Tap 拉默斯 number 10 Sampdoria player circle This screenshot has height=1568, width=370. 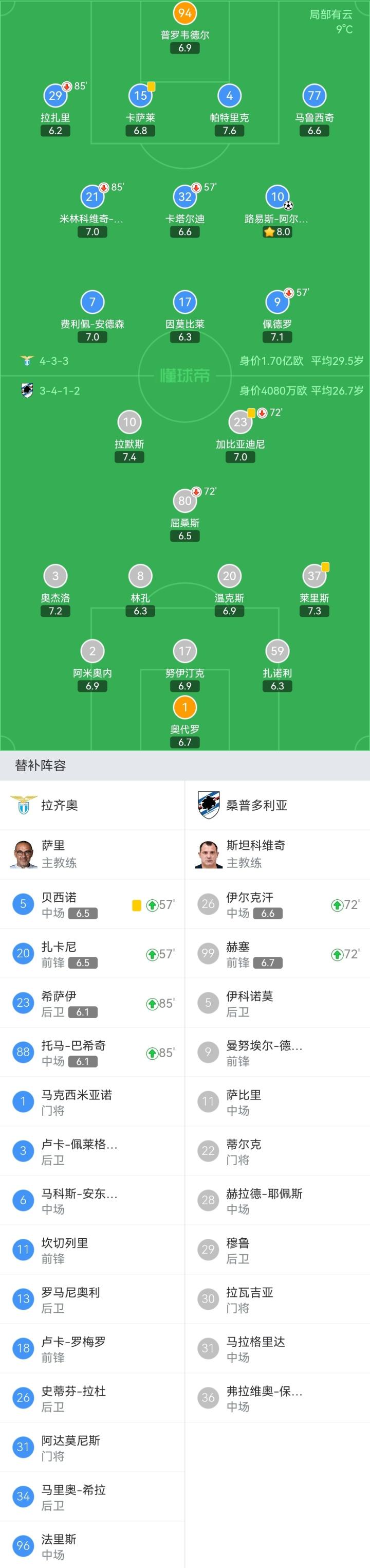point(129,422)
